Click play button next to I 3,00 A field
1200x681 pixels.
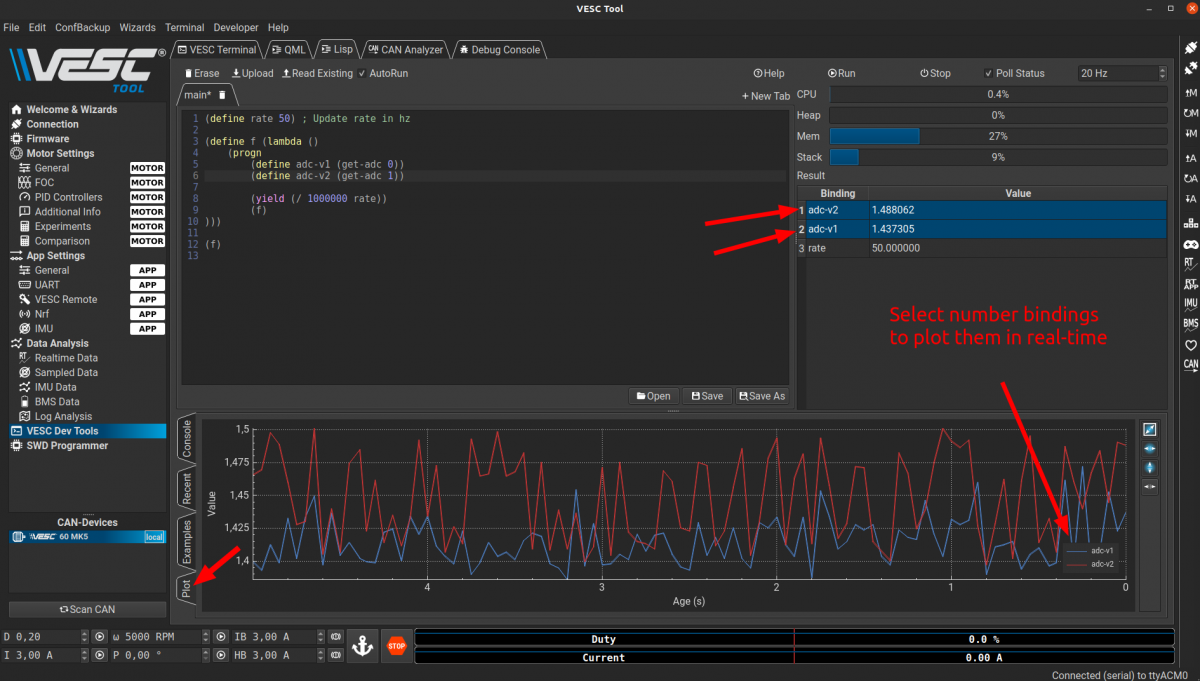[99, 656]
